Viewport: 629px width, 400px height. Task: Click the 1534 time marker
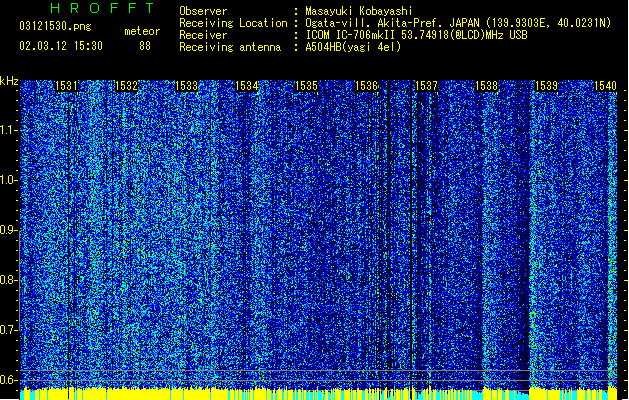point(246,86)
